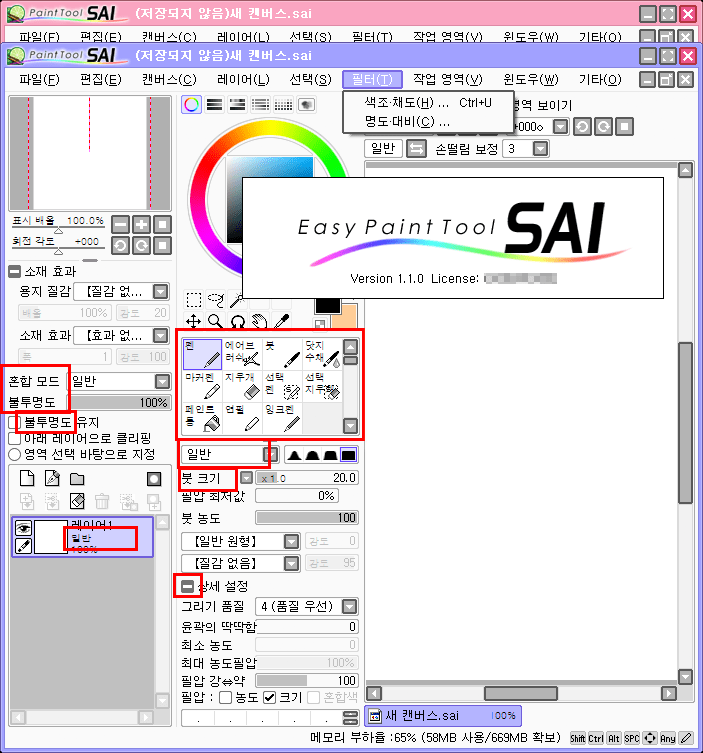Image resolution: width=703 pixels, height=753 pixels.
Task: Select the 연필 pencil tool
Action: pyautogui.click(x=242, y=418)
